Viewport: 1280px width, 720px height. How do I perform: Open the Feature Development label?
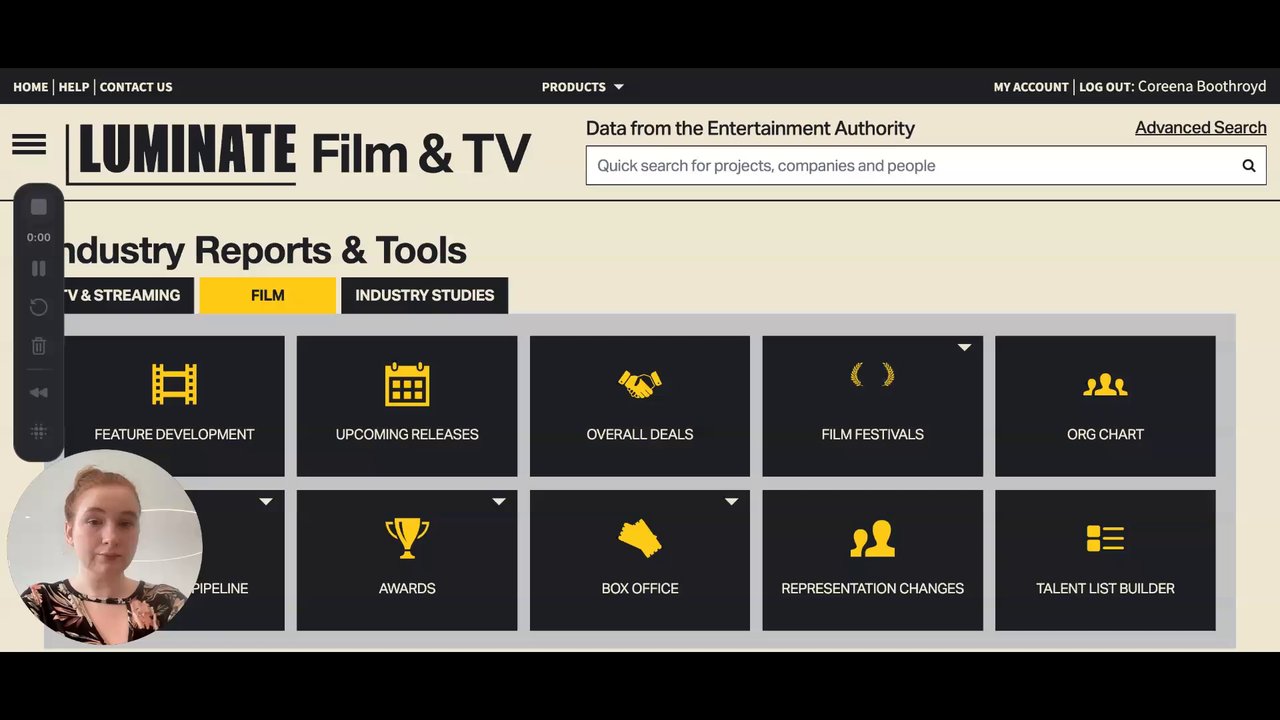coord(174,434)
